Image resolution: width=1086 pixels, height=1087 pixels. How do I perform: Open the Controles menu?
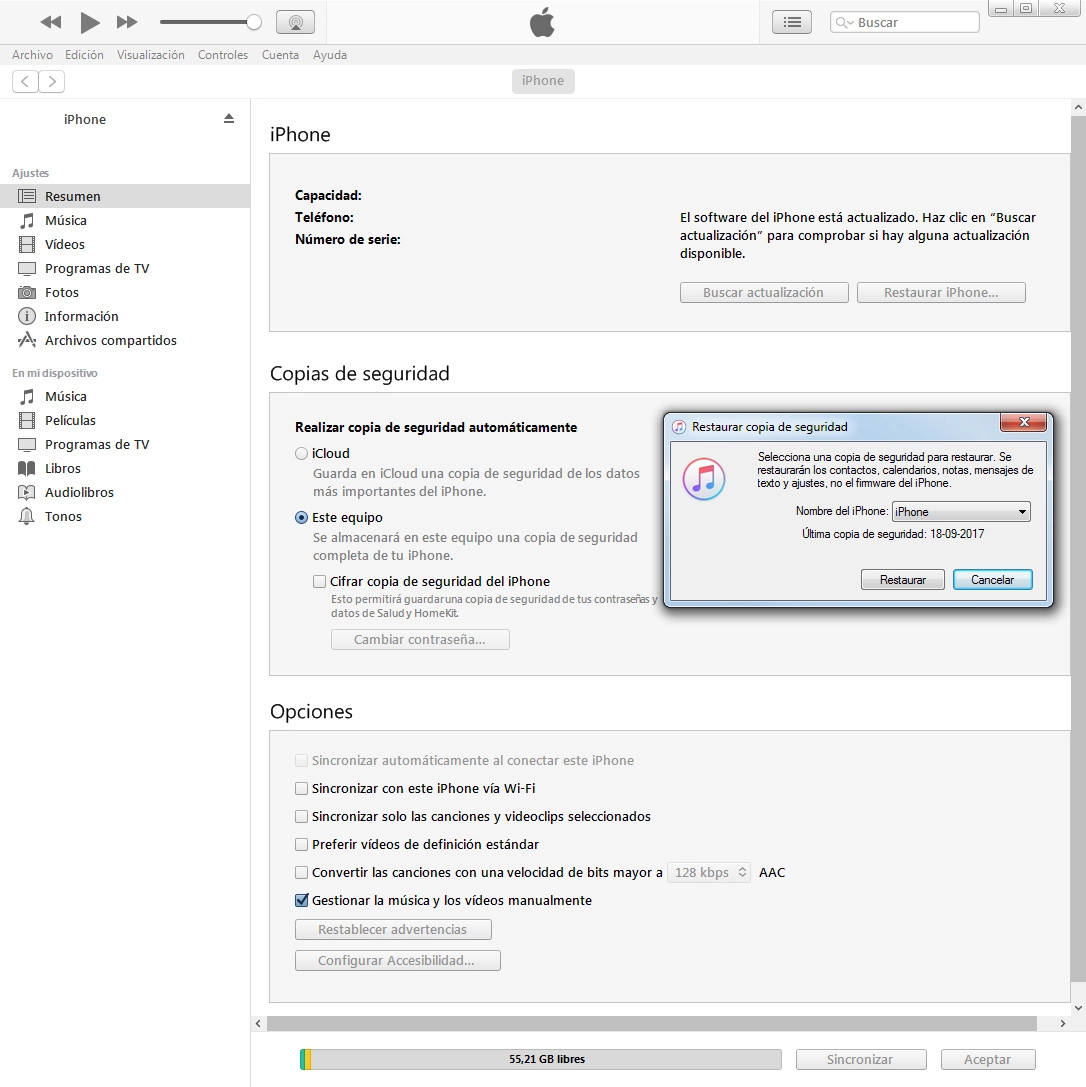222,55
